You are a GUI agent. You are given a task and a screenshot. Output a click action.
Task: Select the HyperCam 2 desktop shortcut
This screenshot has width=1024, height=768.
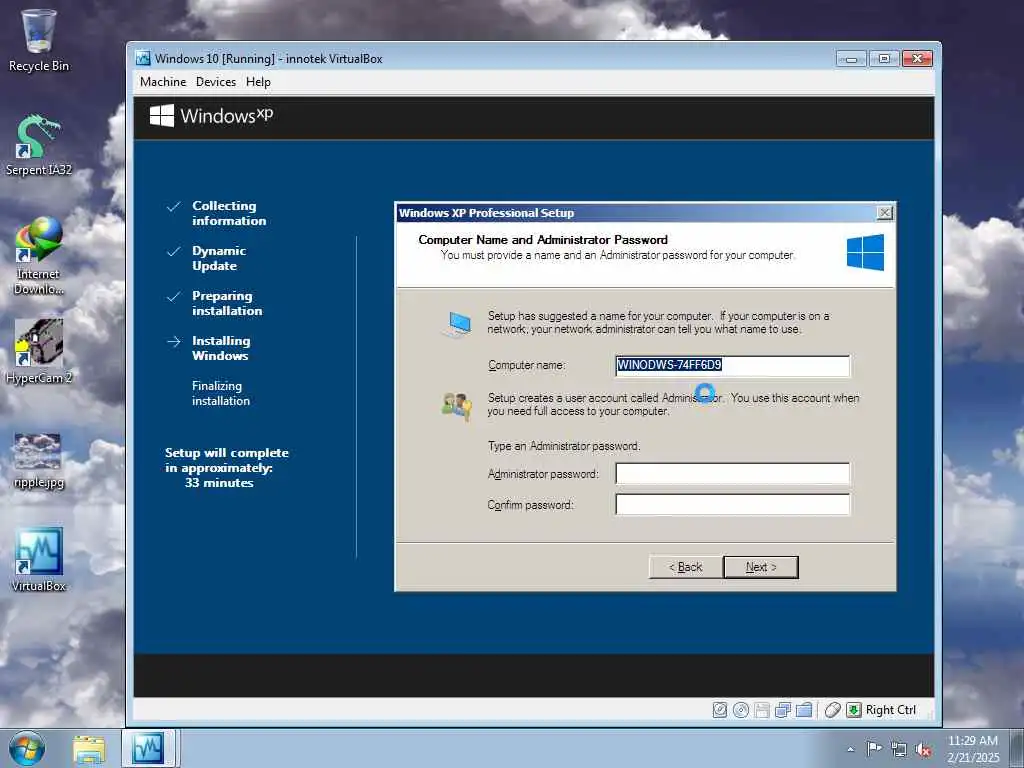[39, 351]
